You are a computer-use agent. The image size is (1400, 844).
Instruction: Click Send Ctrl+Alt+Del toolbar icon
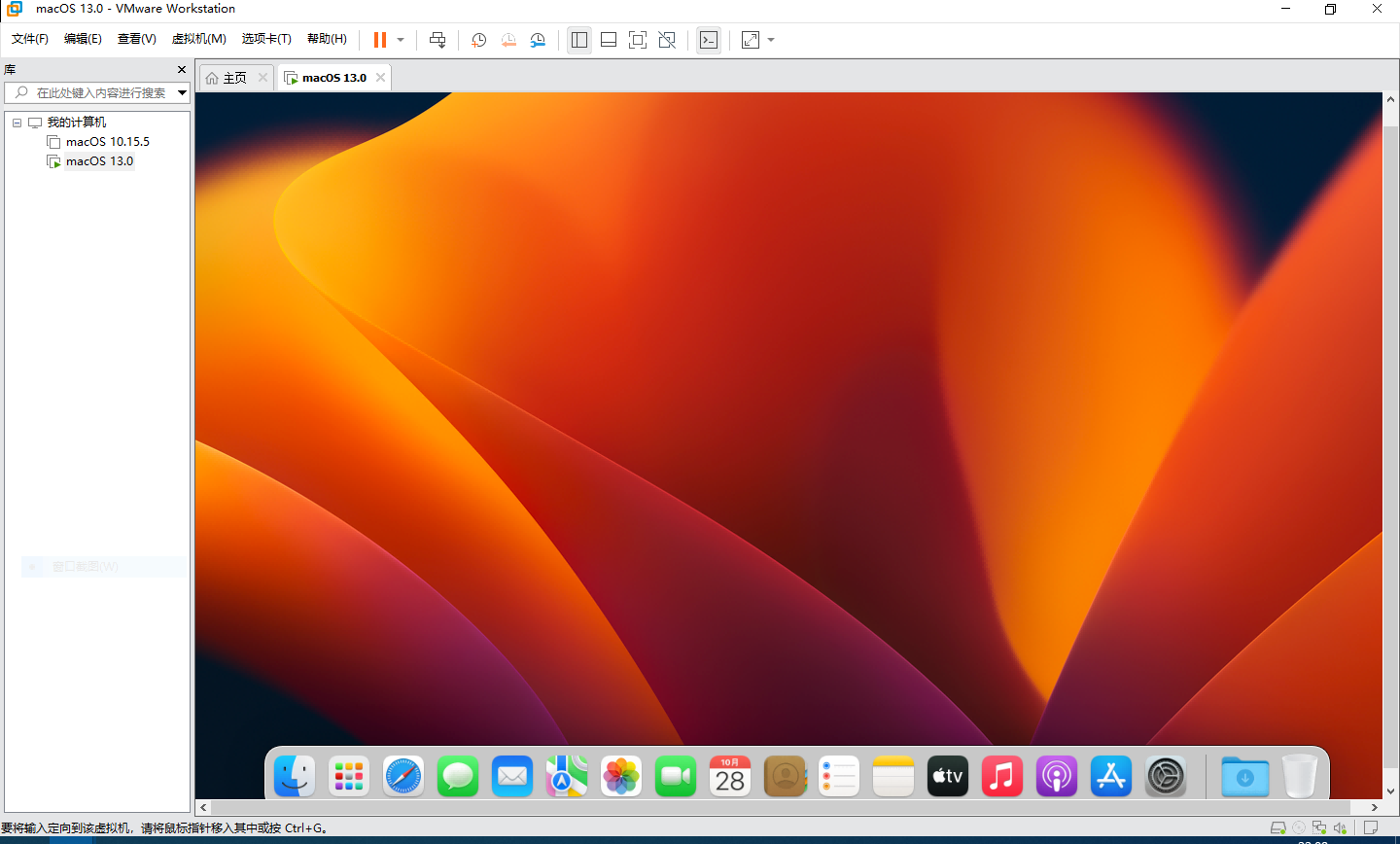point(437,40)
